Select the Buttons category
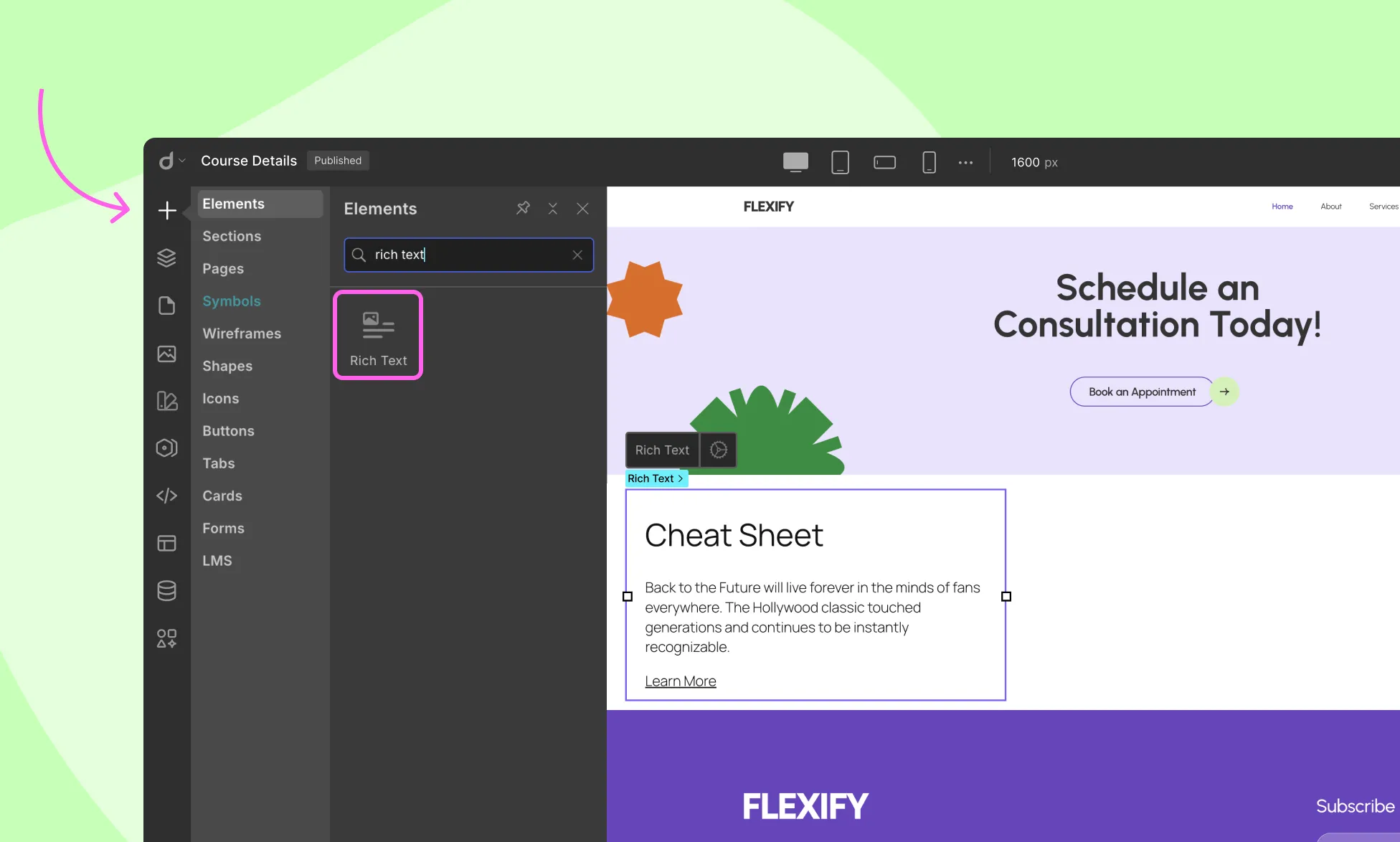This screenshot has height=842, width=1400. pyautogui.click(x=228, y=430)
